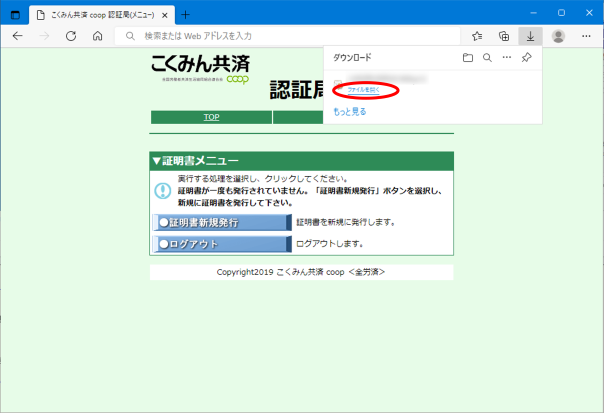Click the ▼証明書メニュー header
The image size is (604, 413).
[302, 161]
